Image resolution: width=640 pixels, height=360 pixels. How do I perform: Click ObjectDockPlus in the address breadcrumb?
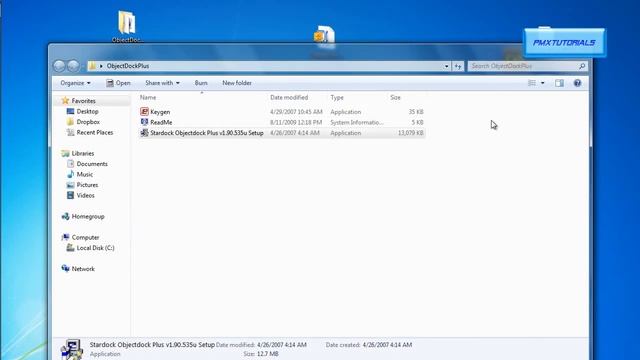click(128, 66)
